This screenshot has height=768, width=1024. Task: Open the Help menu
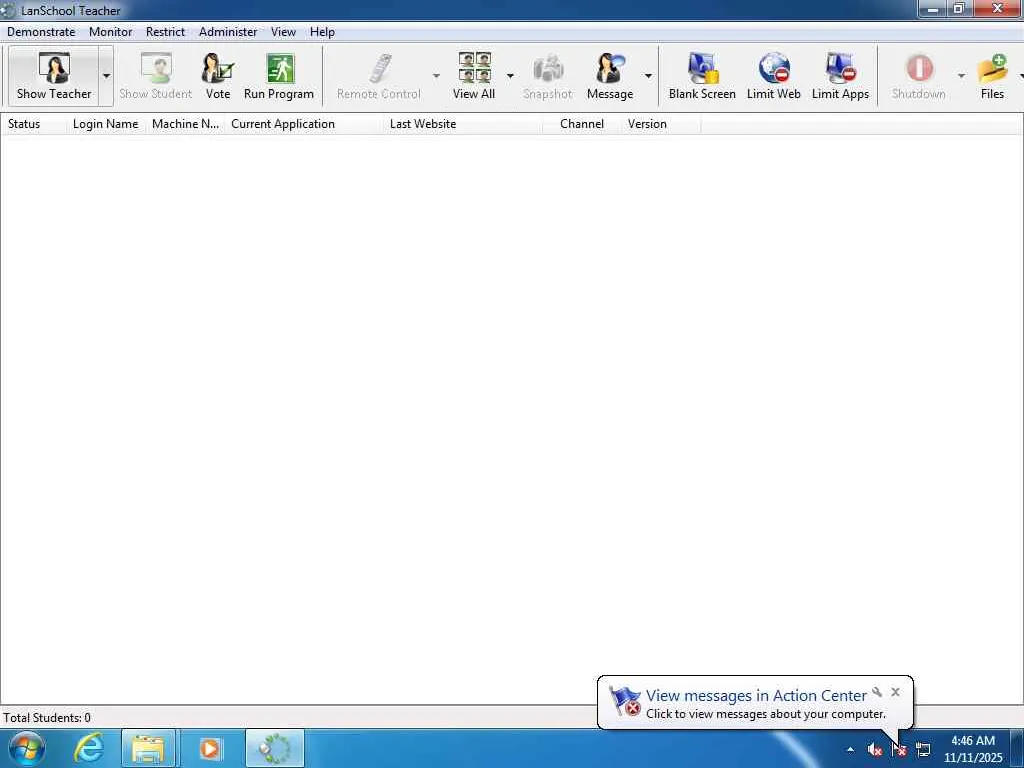click(x=322, y=32)
